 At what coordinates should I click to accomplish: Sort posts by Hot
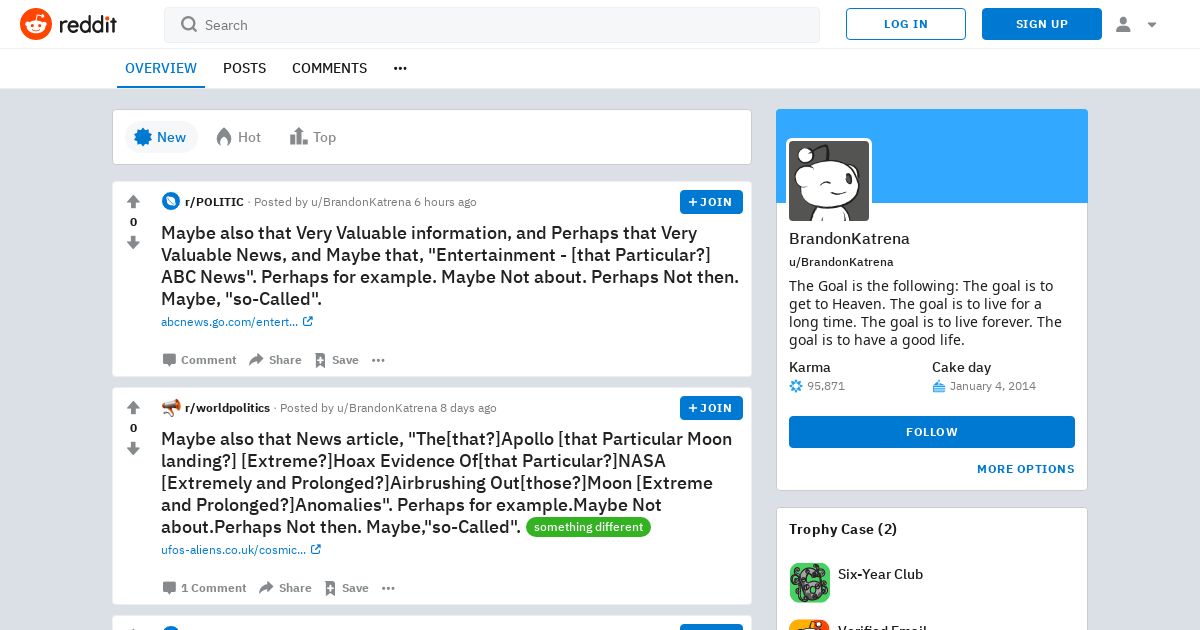[239, 137]
